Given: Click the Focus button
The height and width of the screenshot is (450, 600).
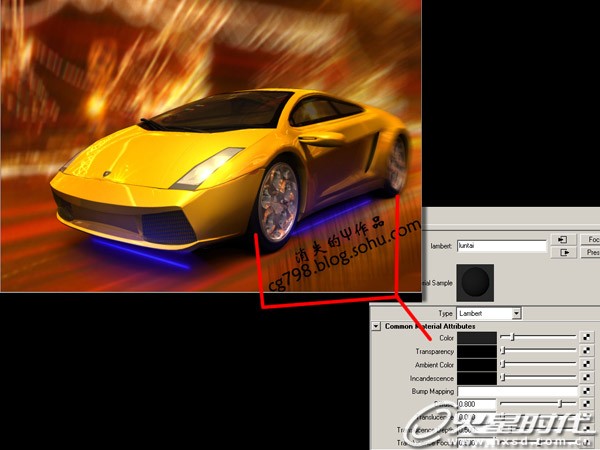Looking at the screenshot, I should pyautogui.click(x=592, y=240).
